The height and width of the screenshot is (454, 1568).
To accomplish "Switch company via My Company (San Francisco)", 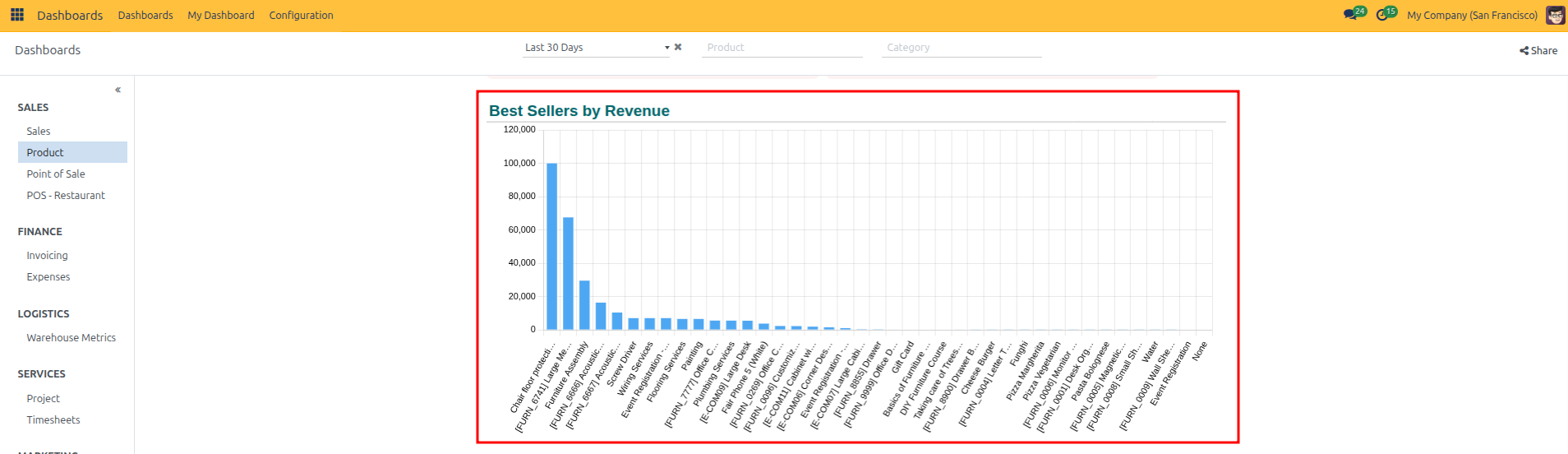I will pyautogui.click(x=1472, y=15).
